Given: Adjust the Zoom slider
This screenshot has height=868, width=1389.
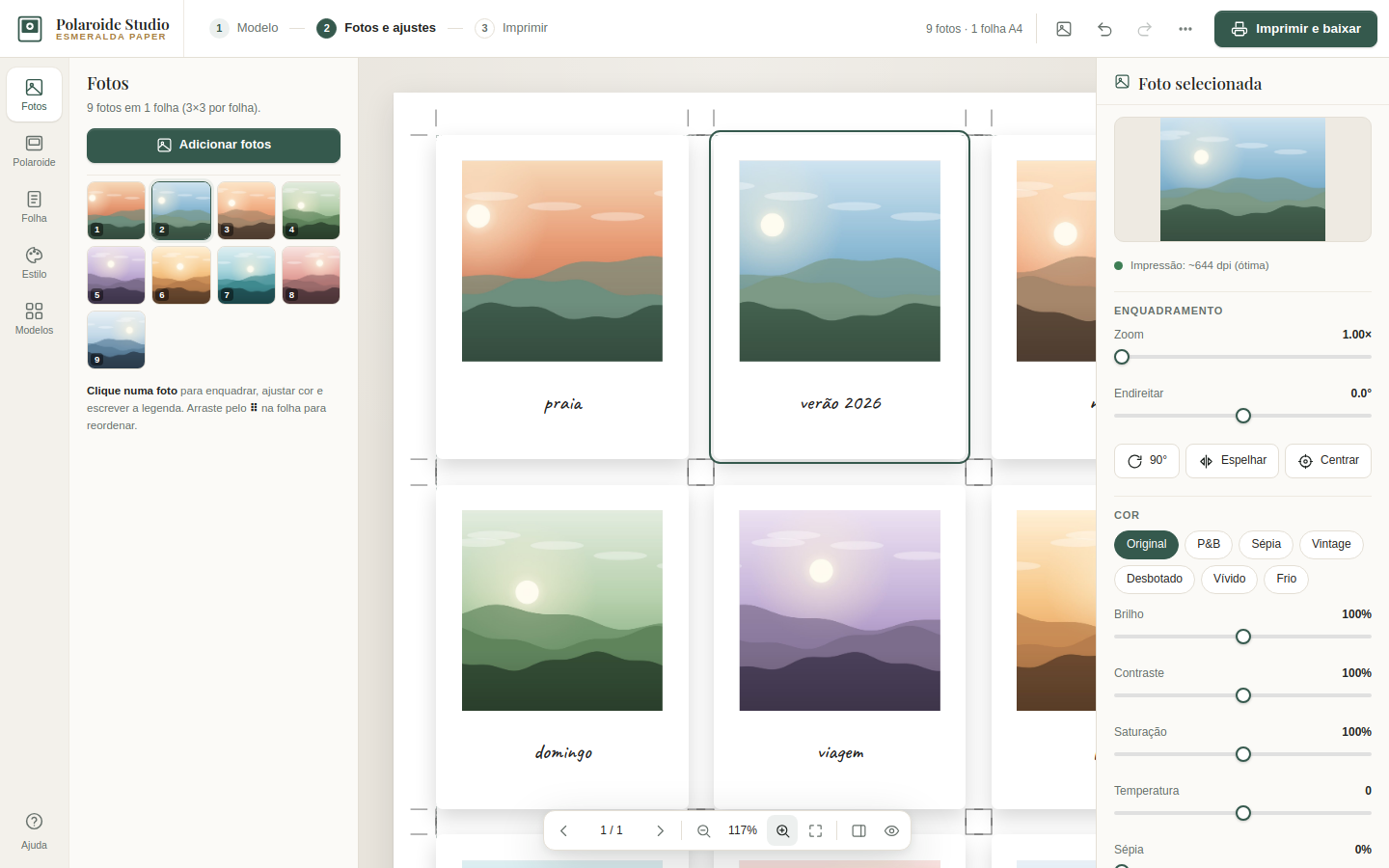Looking at the screenshot, I should 1242,357.
